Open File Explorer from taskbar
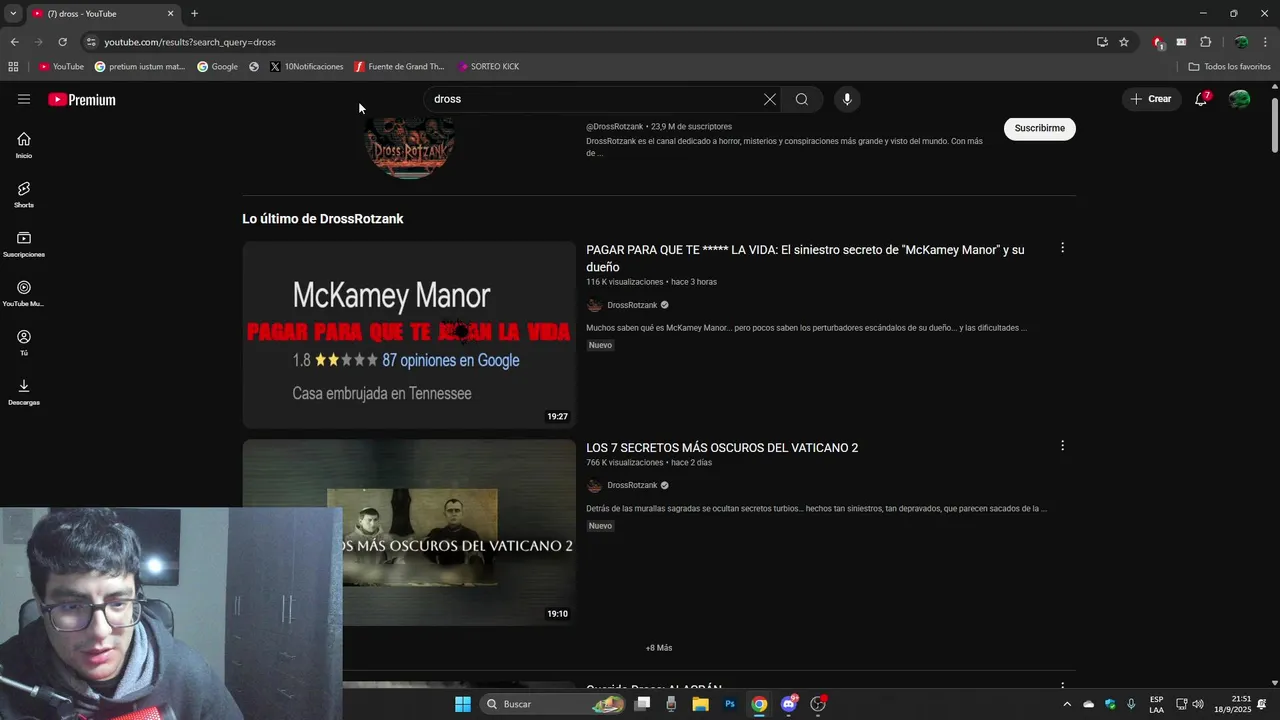Screen dimensions: 1280x720 pos(700,704)
